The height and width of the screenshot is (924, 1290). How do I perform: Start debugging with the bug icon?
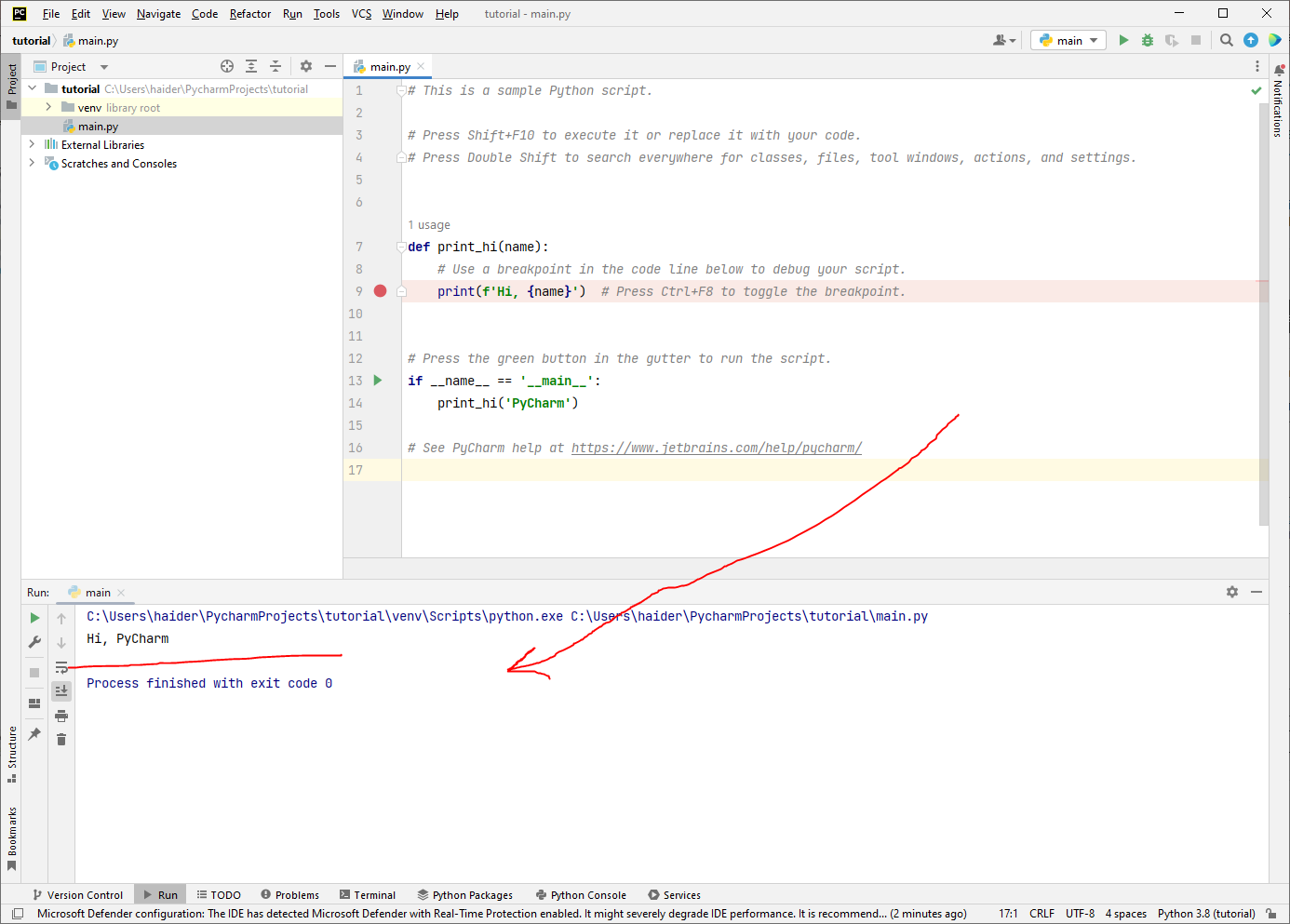tap(1148, 40)
